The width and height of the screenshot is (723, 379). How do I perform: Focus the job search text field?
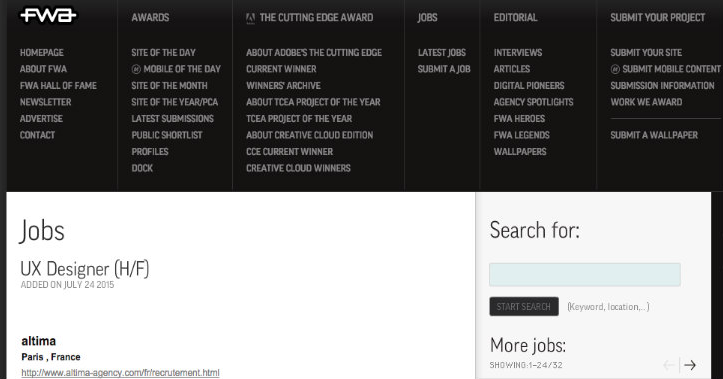[x=585, y=275]
